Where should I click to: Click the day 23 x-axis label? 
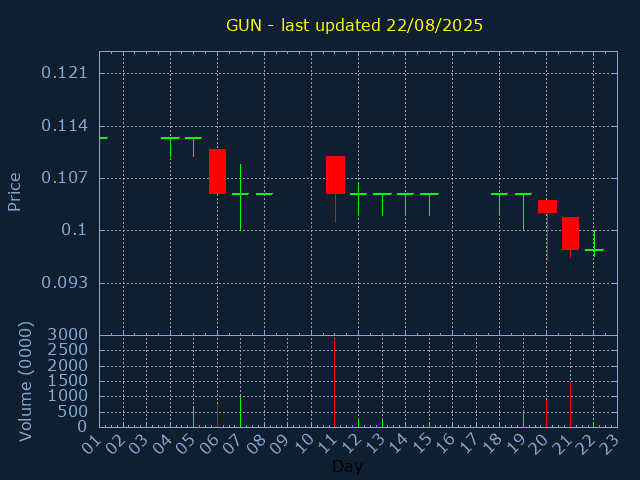pos(610,444)
